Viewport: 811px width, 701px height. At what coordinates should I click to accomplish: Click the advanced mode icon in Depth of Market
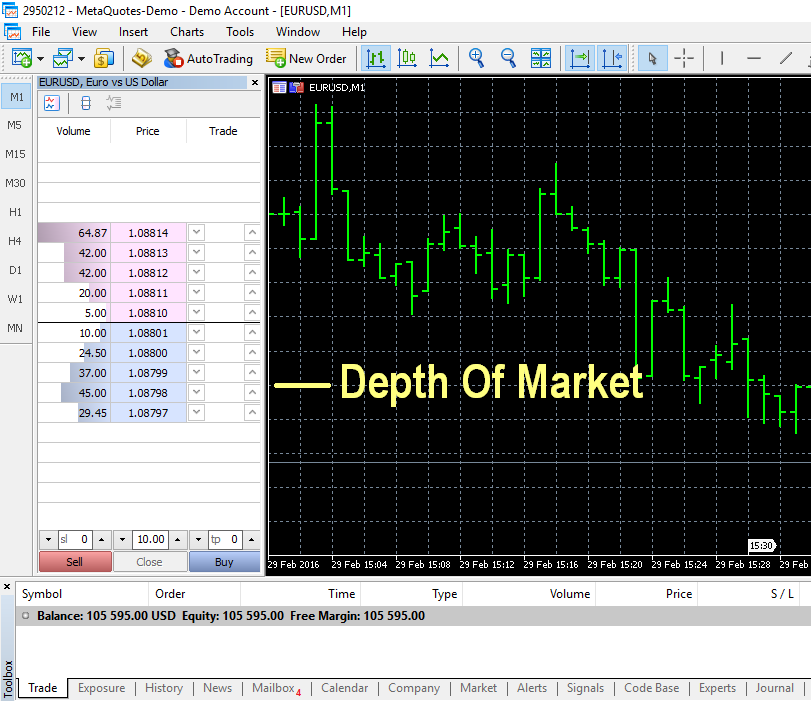[x=114, y=103]
